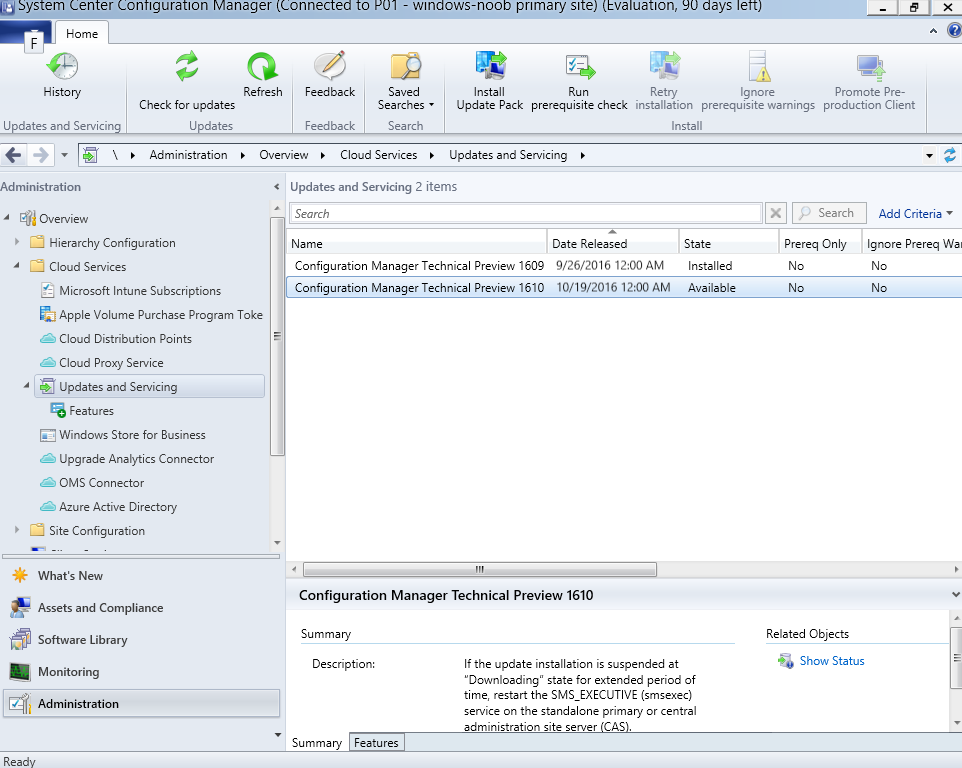Collapse the ribbon with the up chevron
This screenshot has width=962, height=768.
[933, 31]
